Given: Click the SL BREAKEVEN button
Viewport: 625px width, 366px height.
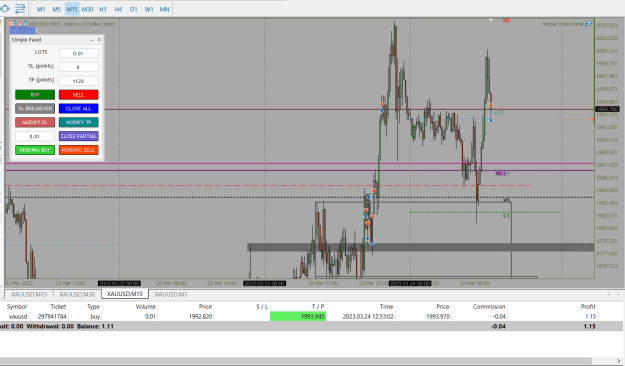Looking at the screenshot, I should [x=35, y=108].
